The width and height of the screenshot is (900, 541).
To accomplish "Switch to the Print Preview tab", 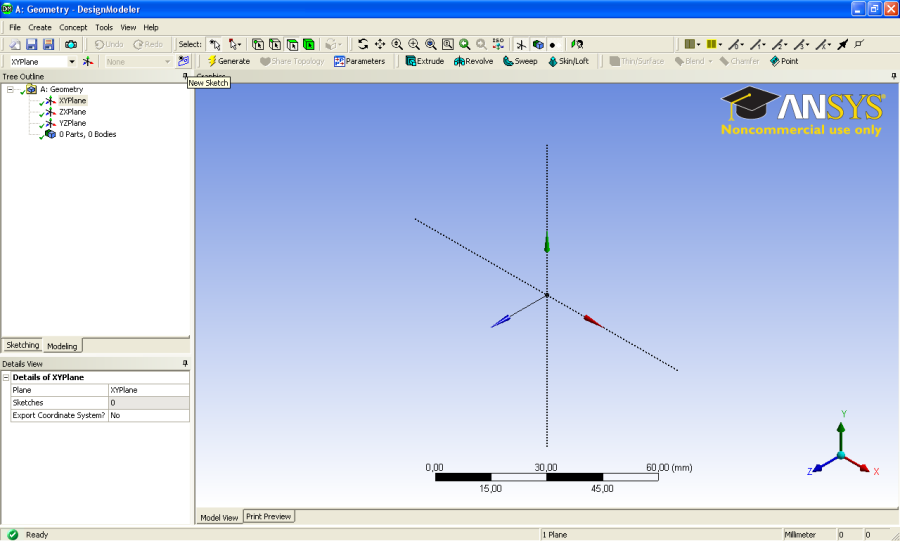I will [269, 516].
